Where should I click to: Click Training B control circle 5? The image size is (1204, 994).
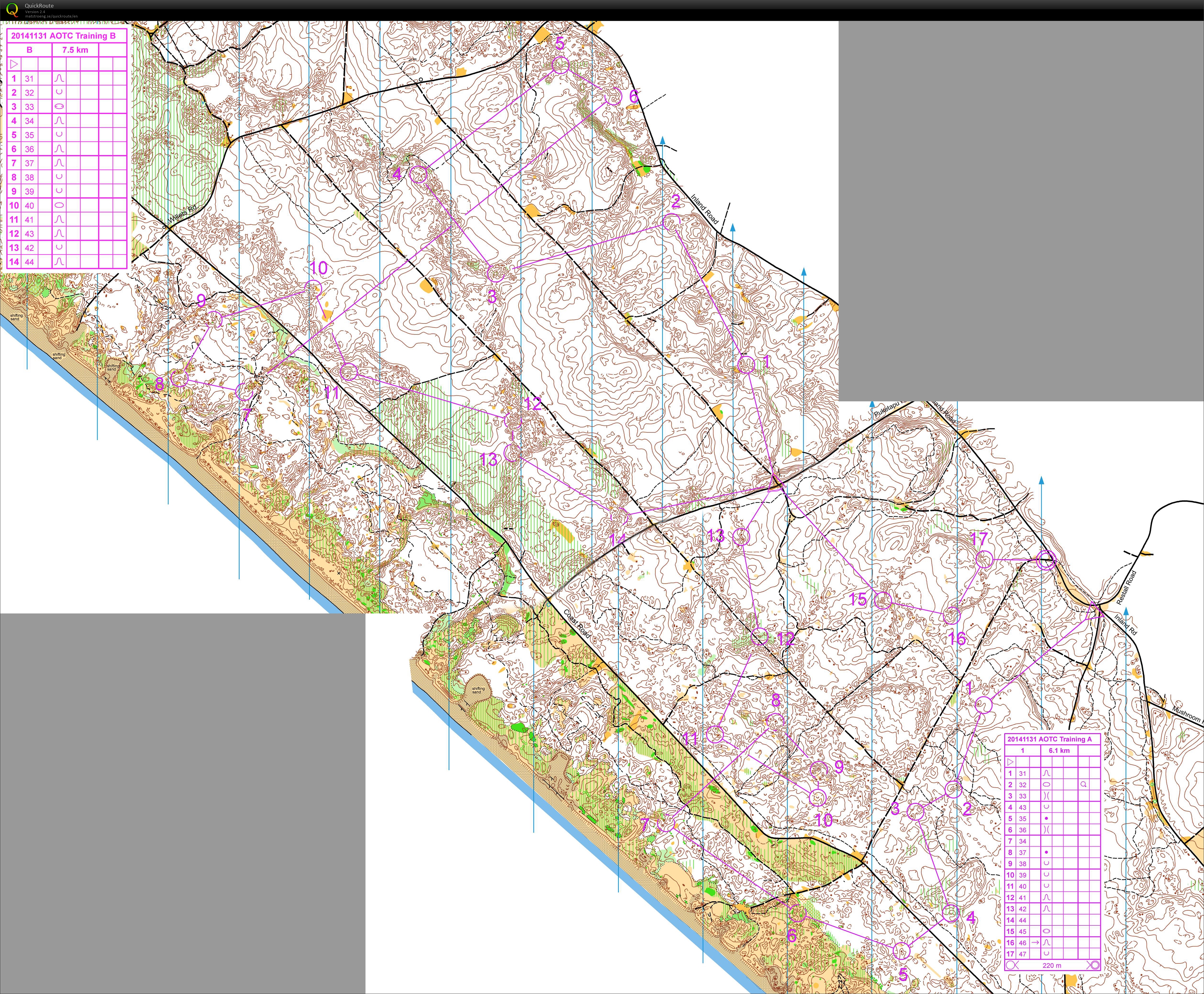(x=561, y=65)
